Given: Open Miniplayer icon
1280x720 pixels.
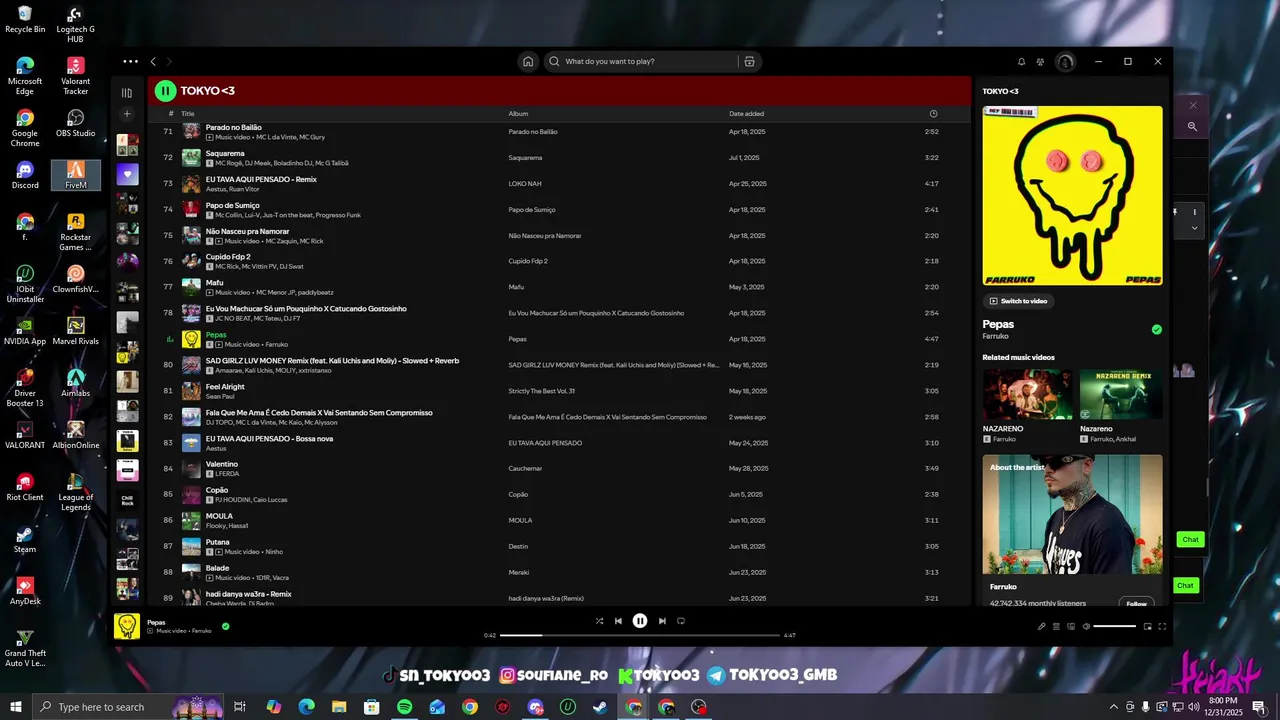Looking at the screenshot, I should pyautogui.click(x=1148, y=626).
